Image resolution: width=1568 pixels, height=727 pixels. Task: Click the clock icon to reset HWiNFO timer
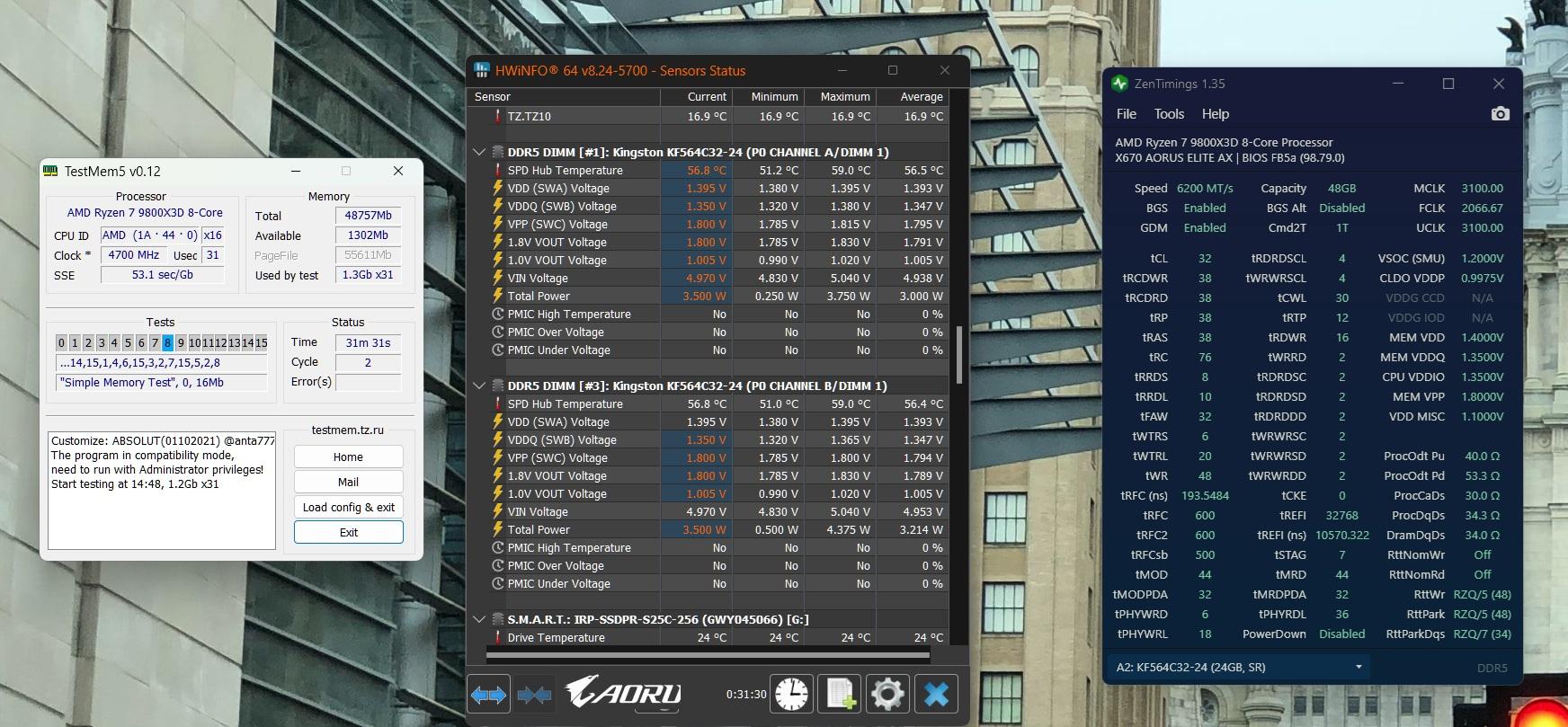[791, 694]
